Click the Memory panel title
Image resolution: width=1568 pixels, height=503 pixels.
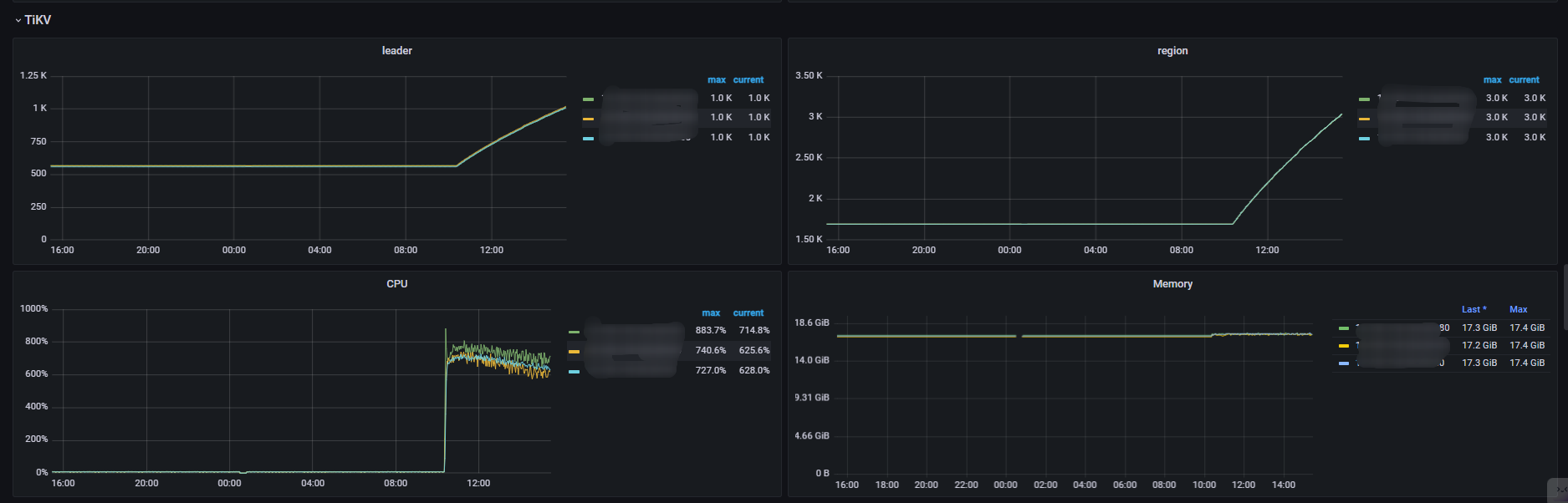(1172, 284)
